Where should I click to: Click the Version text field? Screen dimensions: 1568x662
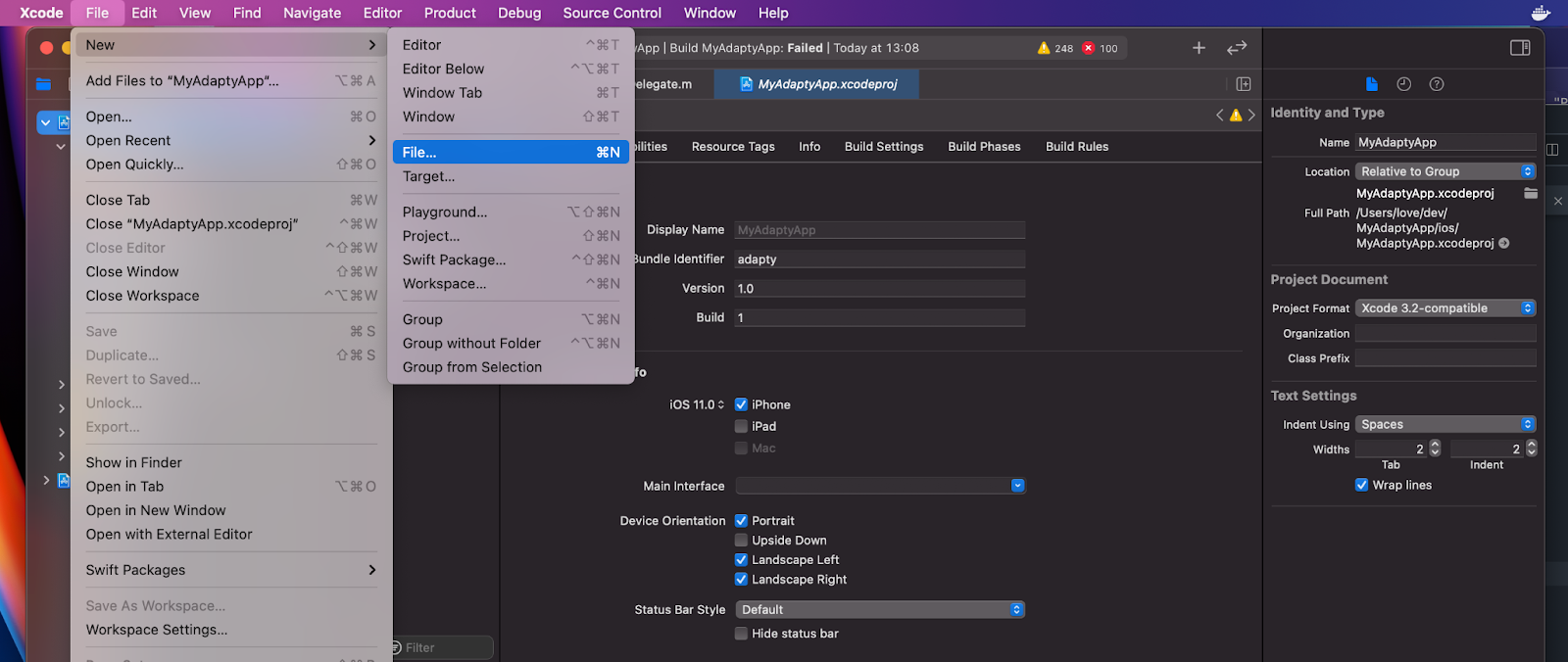click(x=879, y=289)
